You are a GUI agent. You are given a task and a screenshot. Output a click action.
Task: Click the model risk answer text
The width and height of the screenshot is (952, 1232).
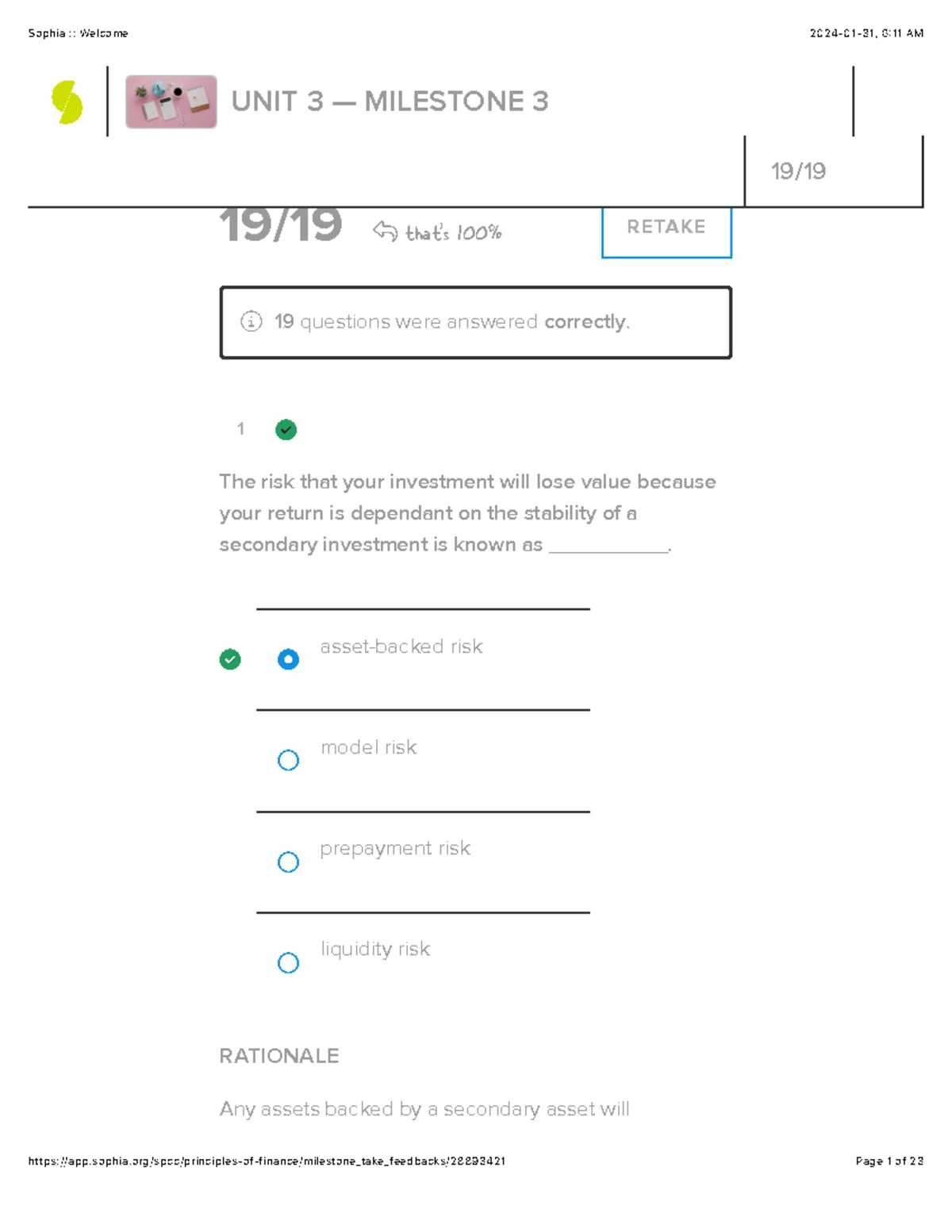pyautogui.click(x=368, y=747)
